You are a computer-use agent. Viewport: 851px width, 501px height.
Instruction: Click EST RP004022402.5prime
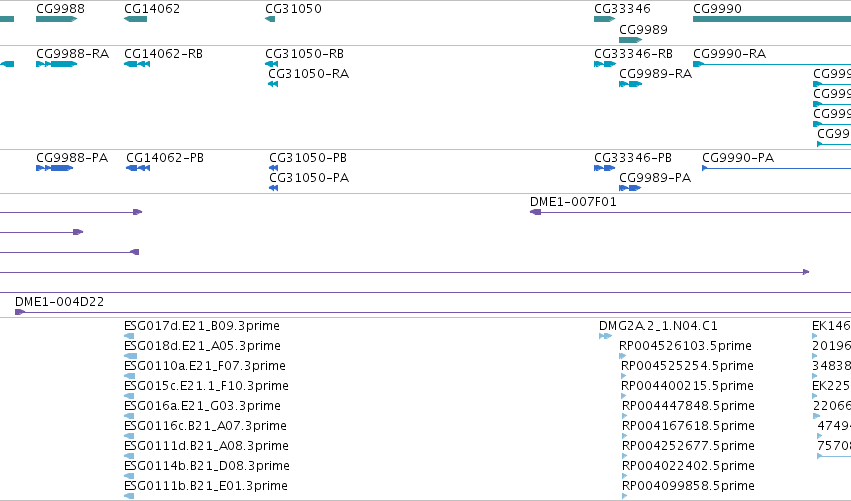[688, 466]
